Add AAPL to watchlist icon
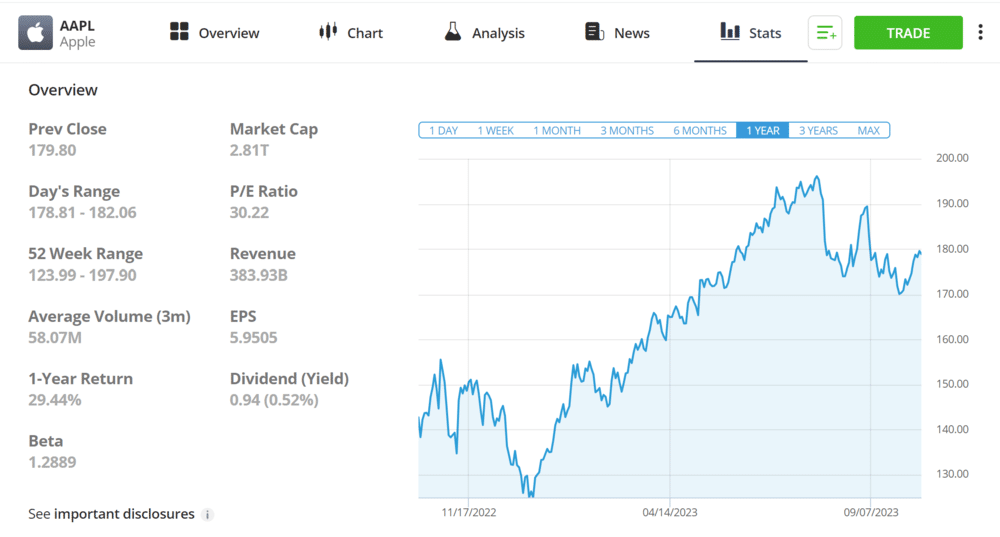Image resolution: width=1000 pixels, height=537 pixels. 825,33
